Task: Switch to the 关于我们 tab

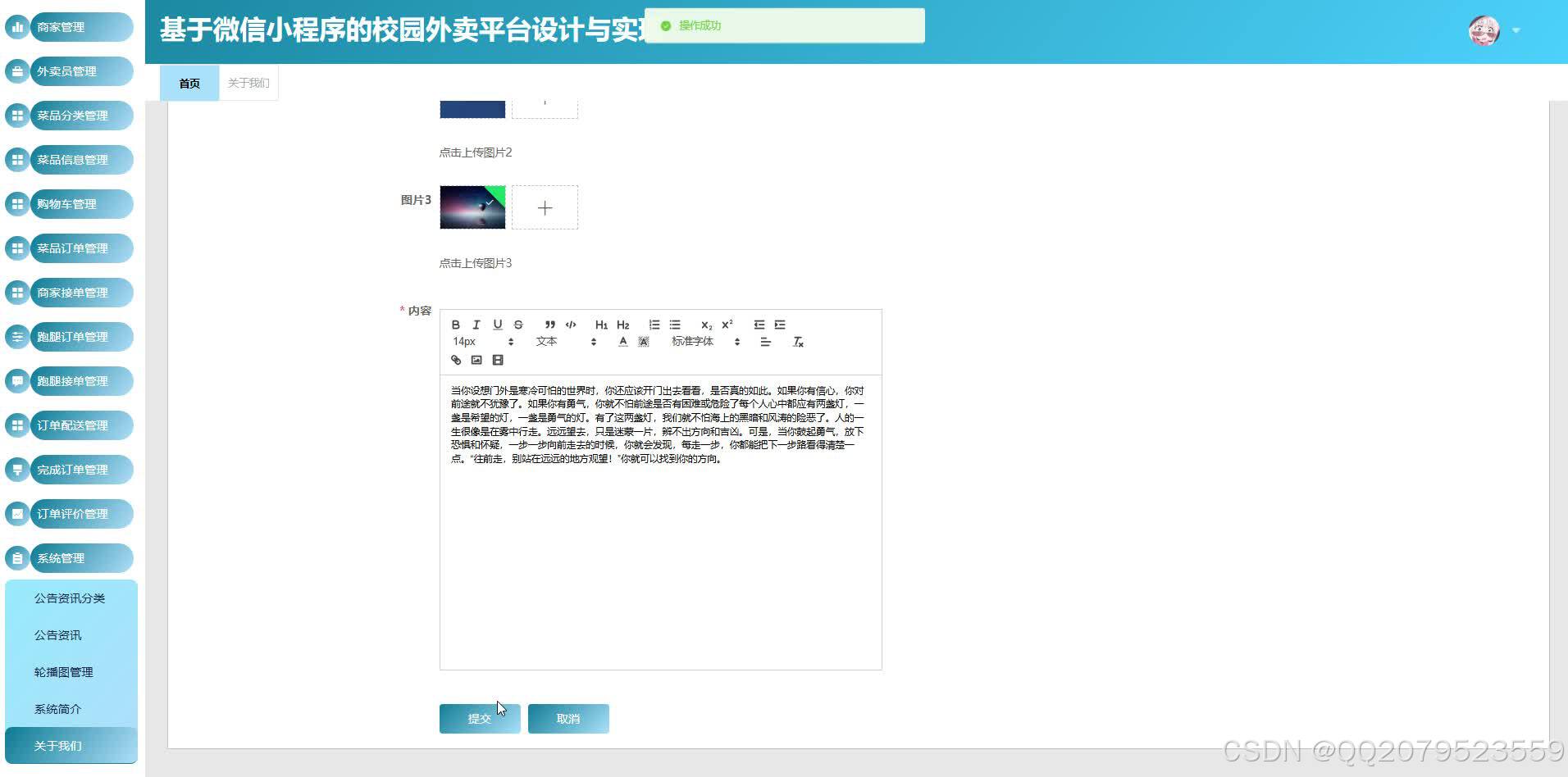Action: pyautogui.click(x=248, y=82)
